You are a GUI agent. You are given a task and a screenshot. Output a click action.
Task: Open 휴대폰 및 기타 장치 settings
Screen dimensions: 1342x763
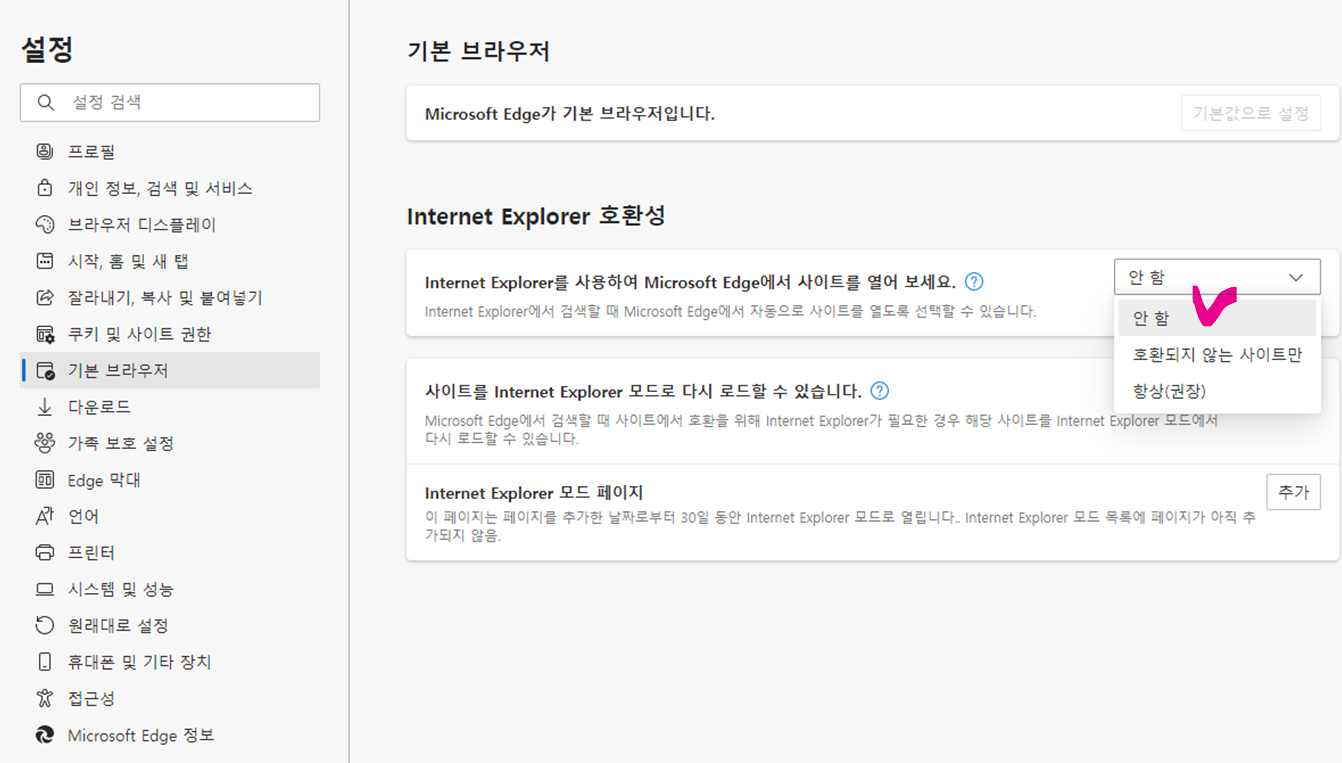coord(170,662)
